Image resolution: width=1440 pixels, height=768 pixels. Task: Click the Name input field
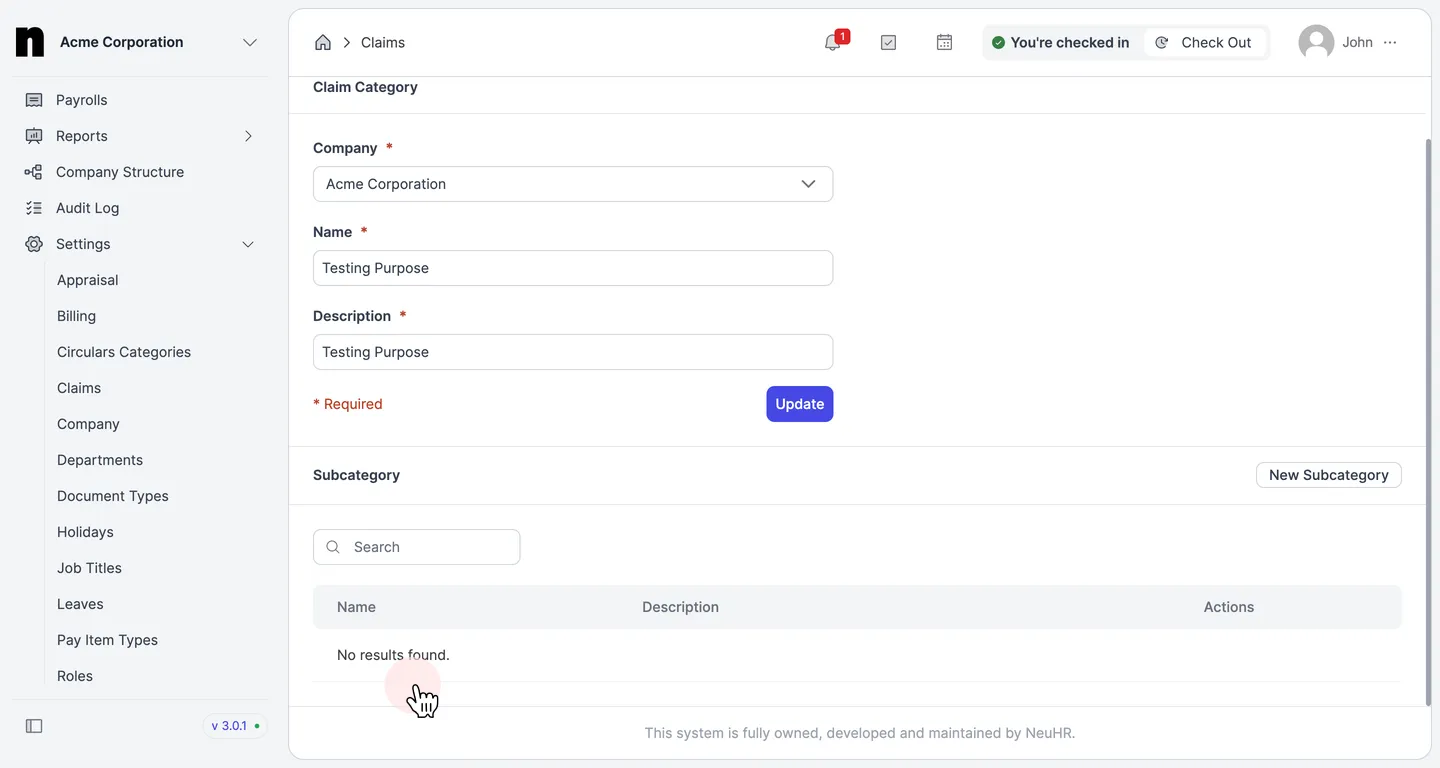573,268
